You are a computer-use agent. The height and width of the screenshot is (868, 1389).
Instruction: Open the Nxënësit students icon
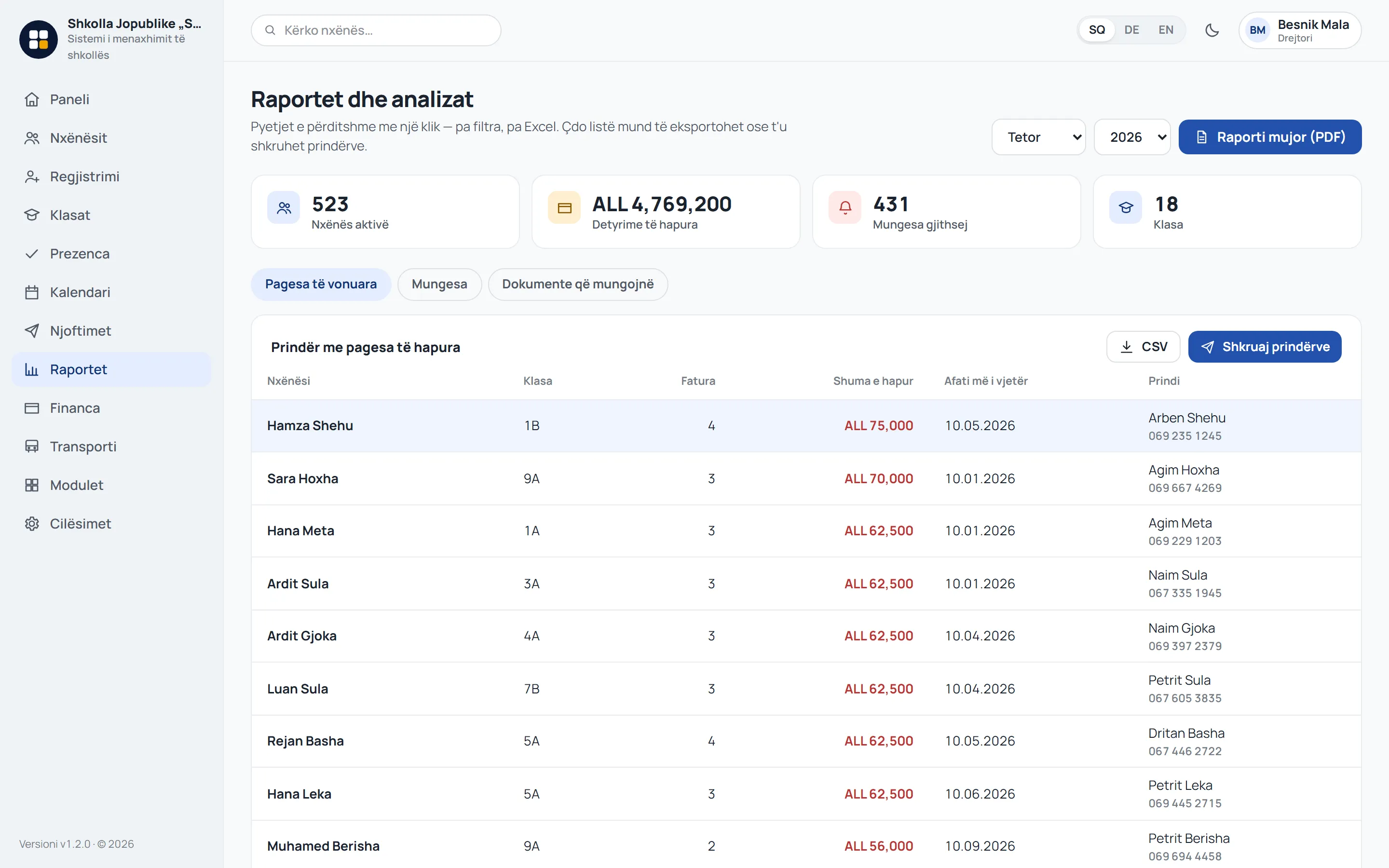pyautogui.click(x=32, y=138)
